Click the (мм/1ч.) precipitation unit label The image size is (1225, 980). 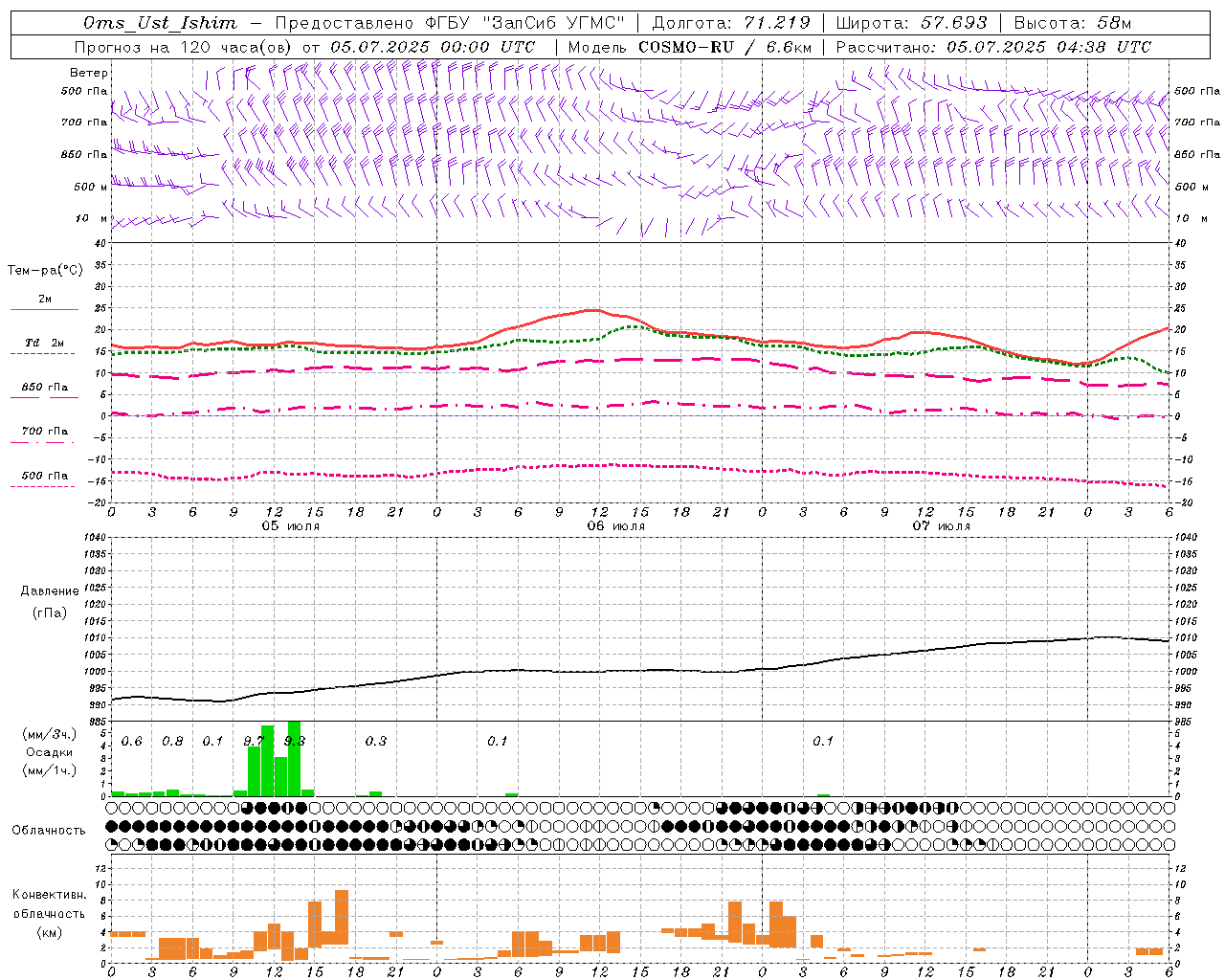pos(49,770)
